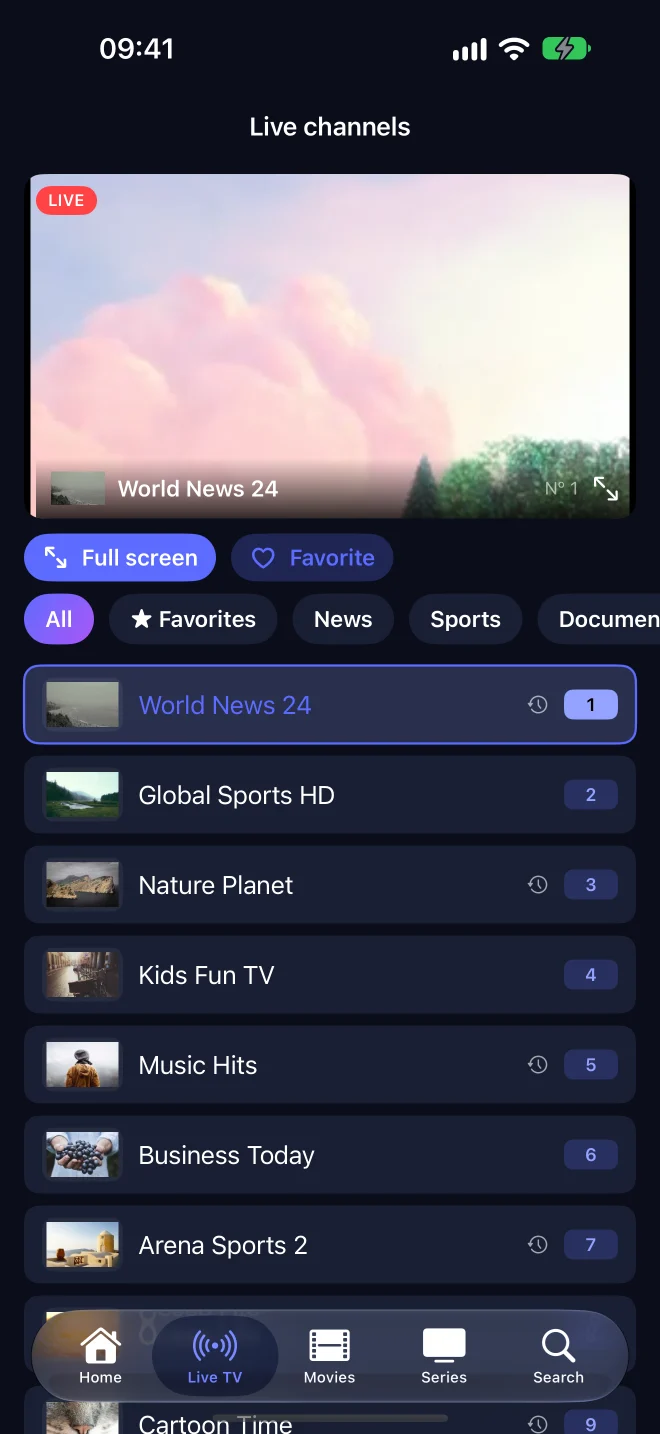Click the history icon on Music Hits row

coord(538,1065)
